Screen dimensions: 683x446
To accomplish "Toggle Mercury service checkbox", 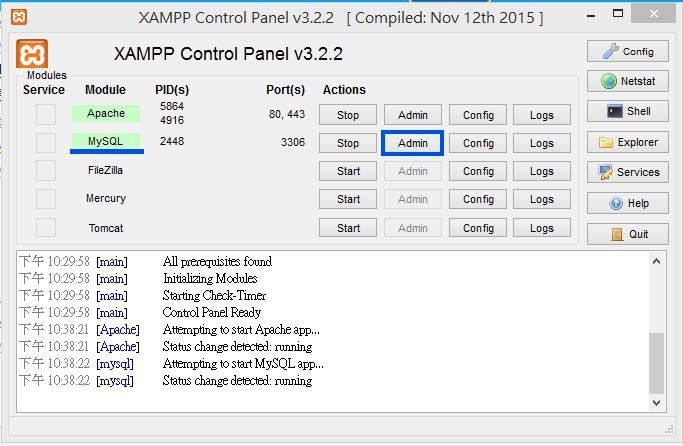I will (x=46, y=199).
